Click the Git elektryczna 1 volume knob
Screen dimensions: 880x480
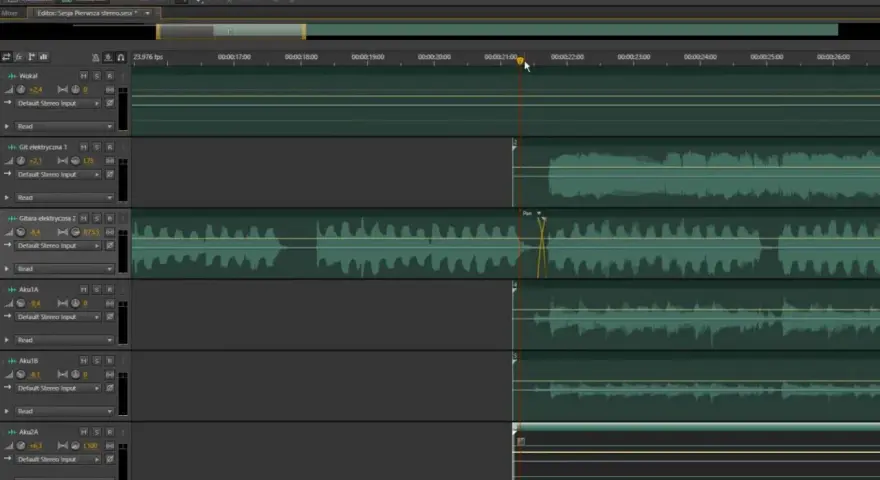21,161
